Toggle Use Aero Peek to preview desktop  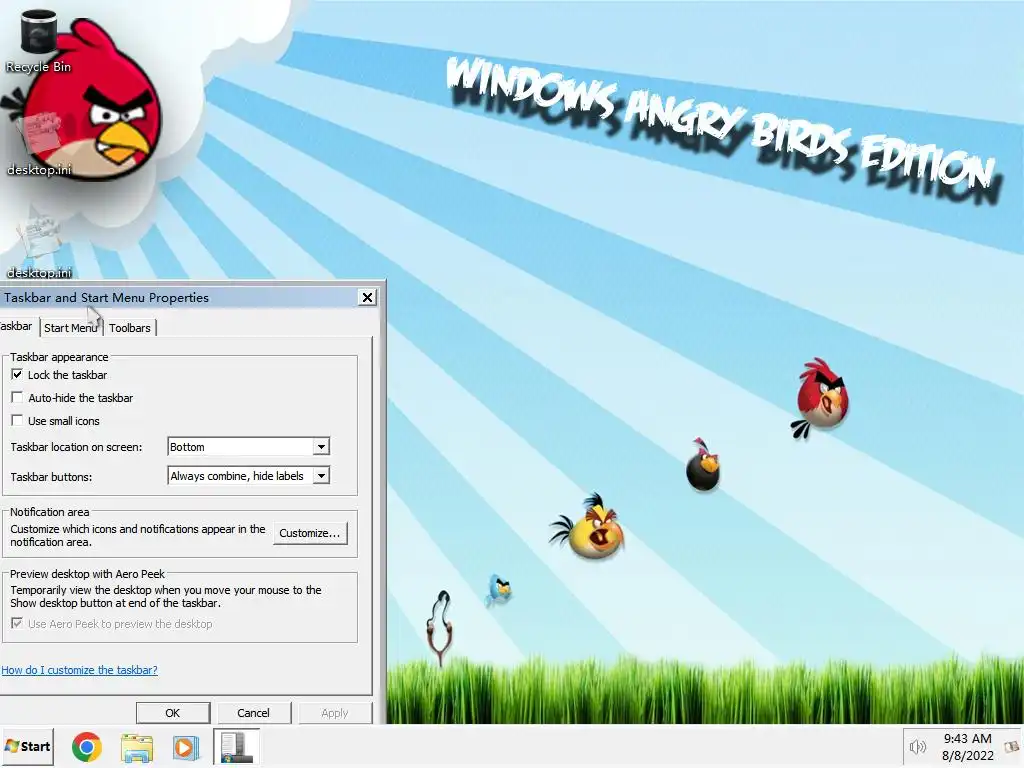(17, 624)
